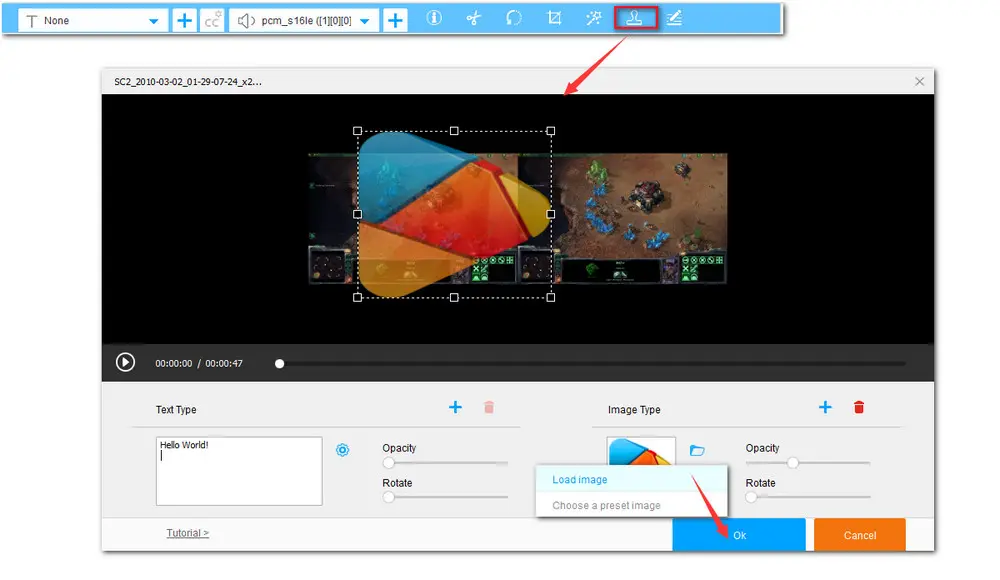Add a new image watermark
The width and height of the screenshot is (1000, 580).
point(825,407)
